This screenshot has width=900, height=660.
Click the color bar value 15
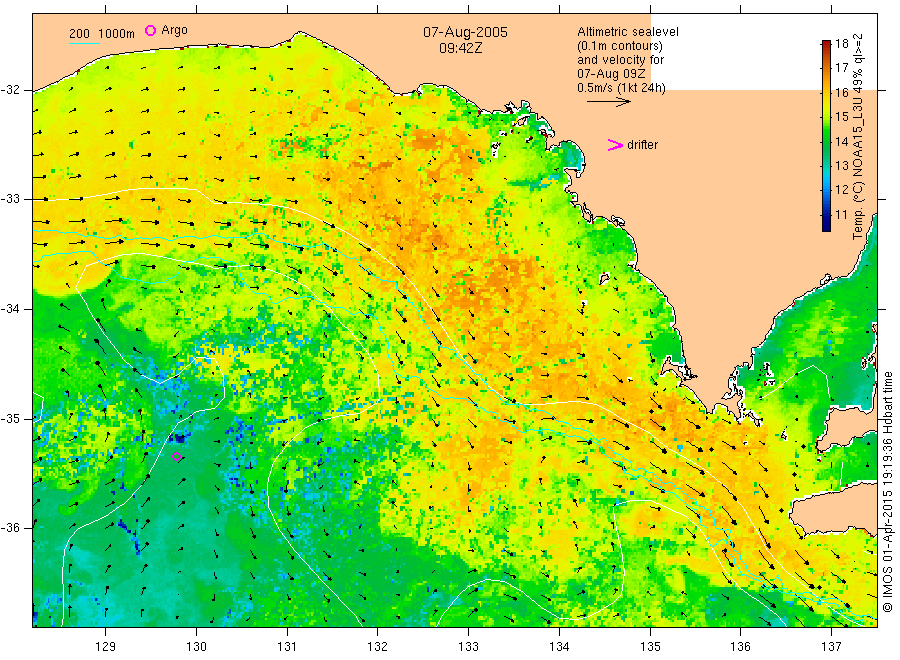click(x=841, y=117)
